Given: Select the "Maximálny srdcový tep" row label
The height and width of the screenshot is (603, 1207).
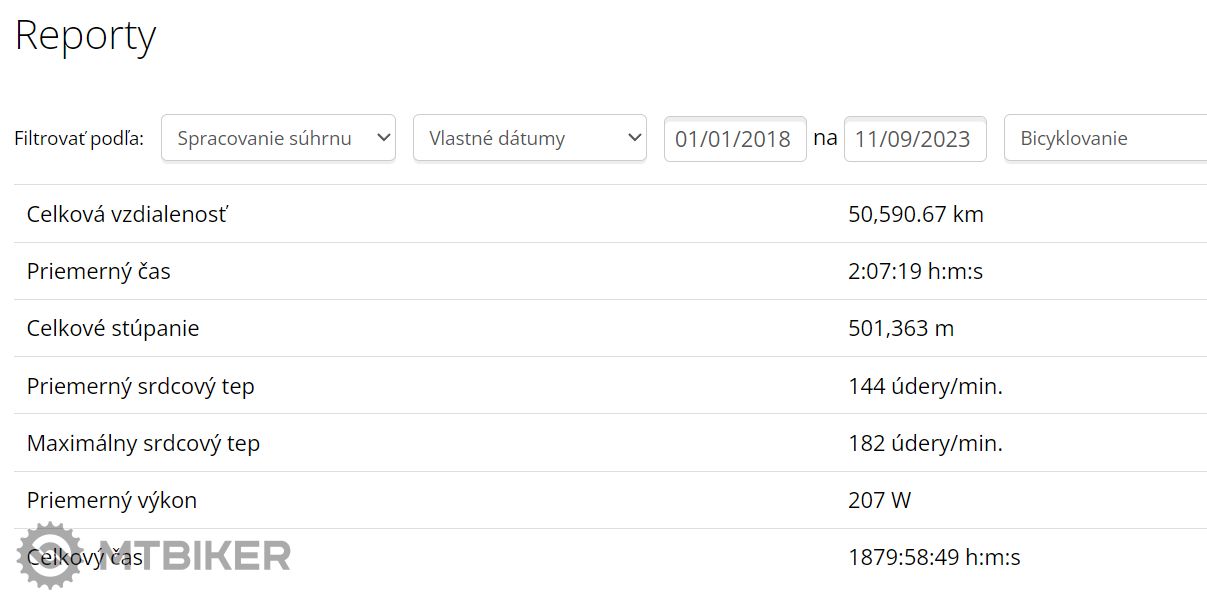Looking at the screenshot, I should [143, 443].
